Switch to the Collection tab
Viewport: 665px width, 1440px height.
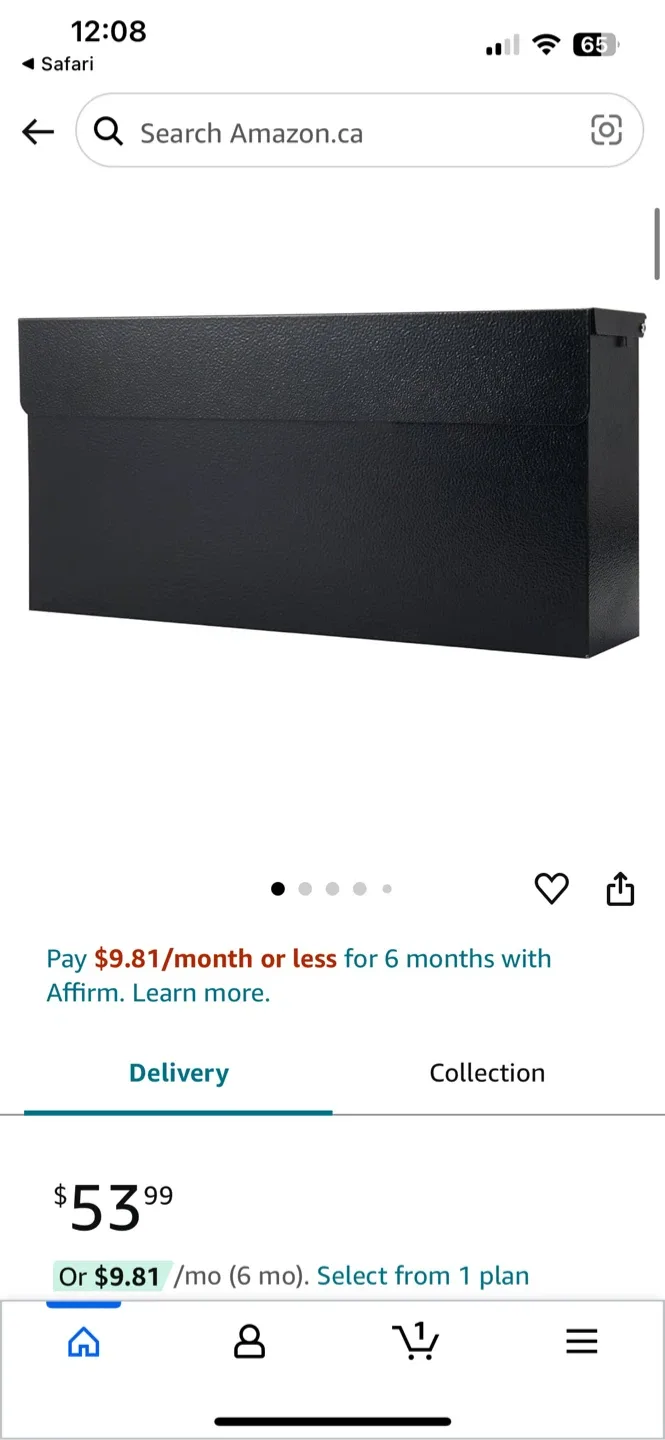(487, 1073)
